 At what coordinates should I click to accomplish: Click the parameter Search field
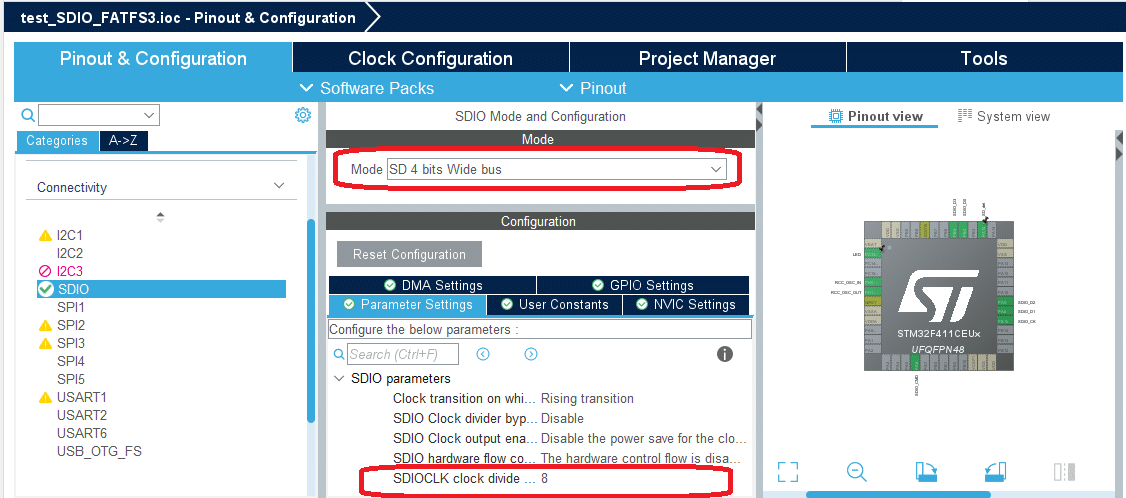(403, 354)
